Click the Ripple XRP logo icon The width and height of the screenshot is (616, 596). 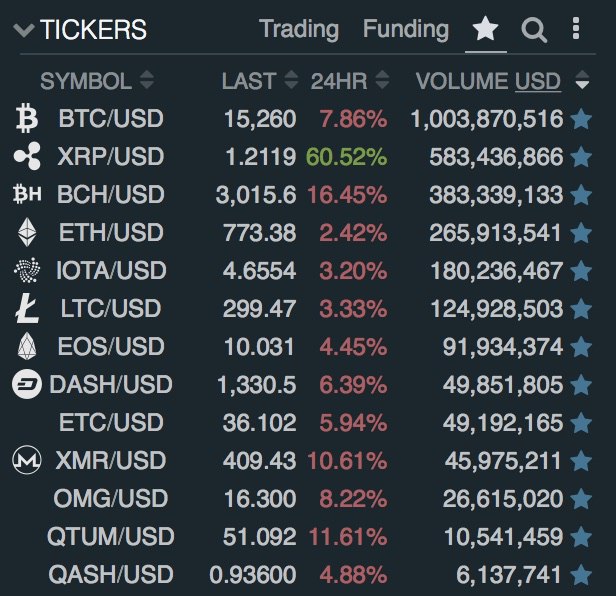pos(27,156)
